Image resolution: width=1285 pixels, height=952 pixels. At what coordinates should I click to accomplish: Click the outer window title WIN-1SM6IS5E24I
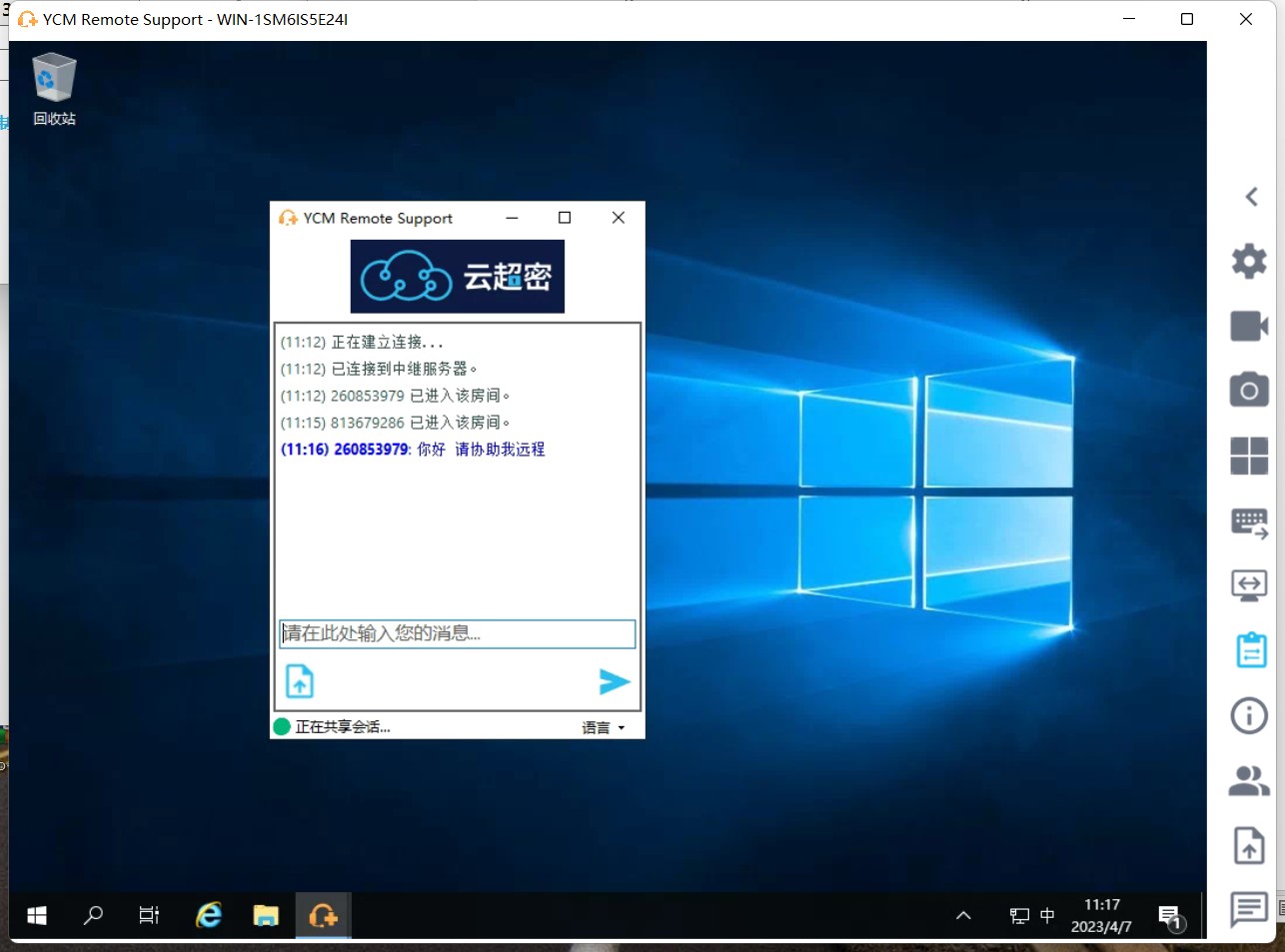(282, 19)
